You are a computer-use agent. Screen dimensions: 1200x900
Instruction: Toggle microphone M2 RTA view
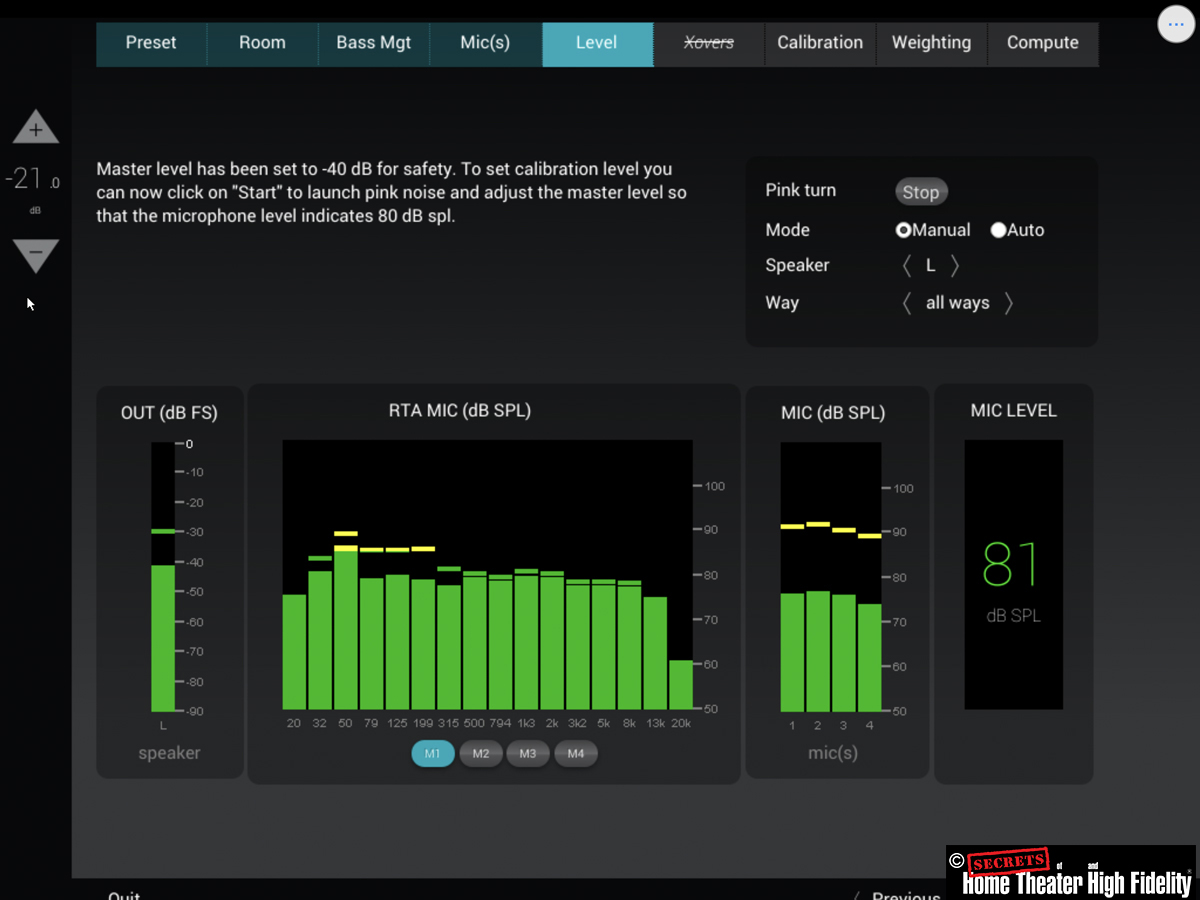[481, 754]
